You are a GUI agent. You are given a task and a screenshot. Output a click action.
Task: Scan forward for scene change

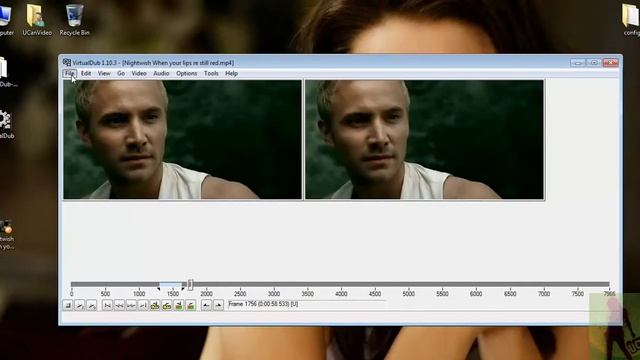tap(191, 305)
